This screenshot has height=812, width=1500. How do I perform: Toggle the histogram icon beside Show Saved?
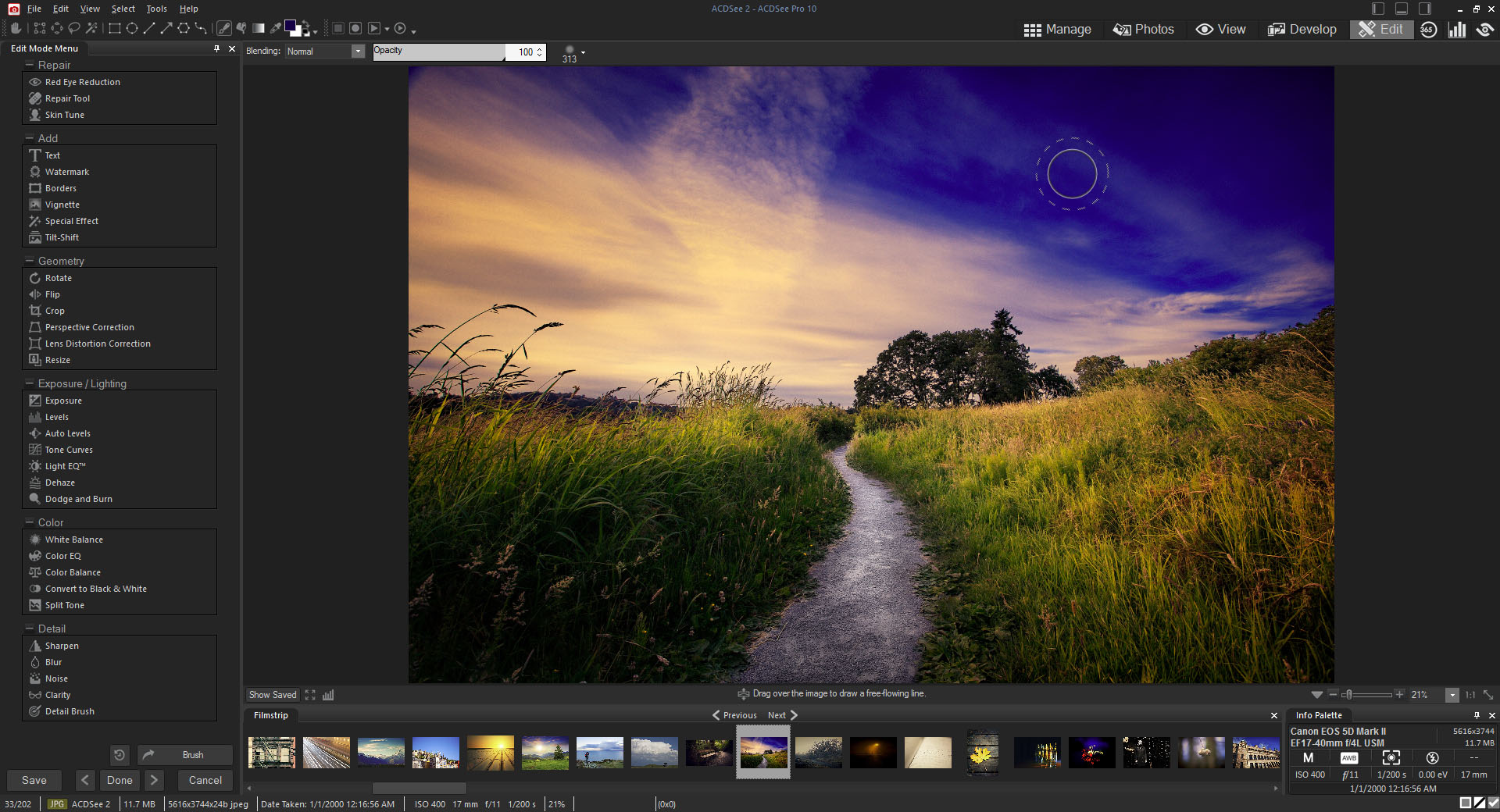point(328,695)
